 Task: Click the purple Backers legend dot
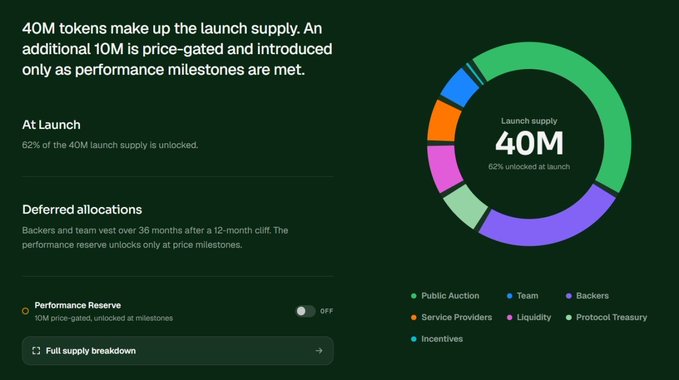[569, 296]
